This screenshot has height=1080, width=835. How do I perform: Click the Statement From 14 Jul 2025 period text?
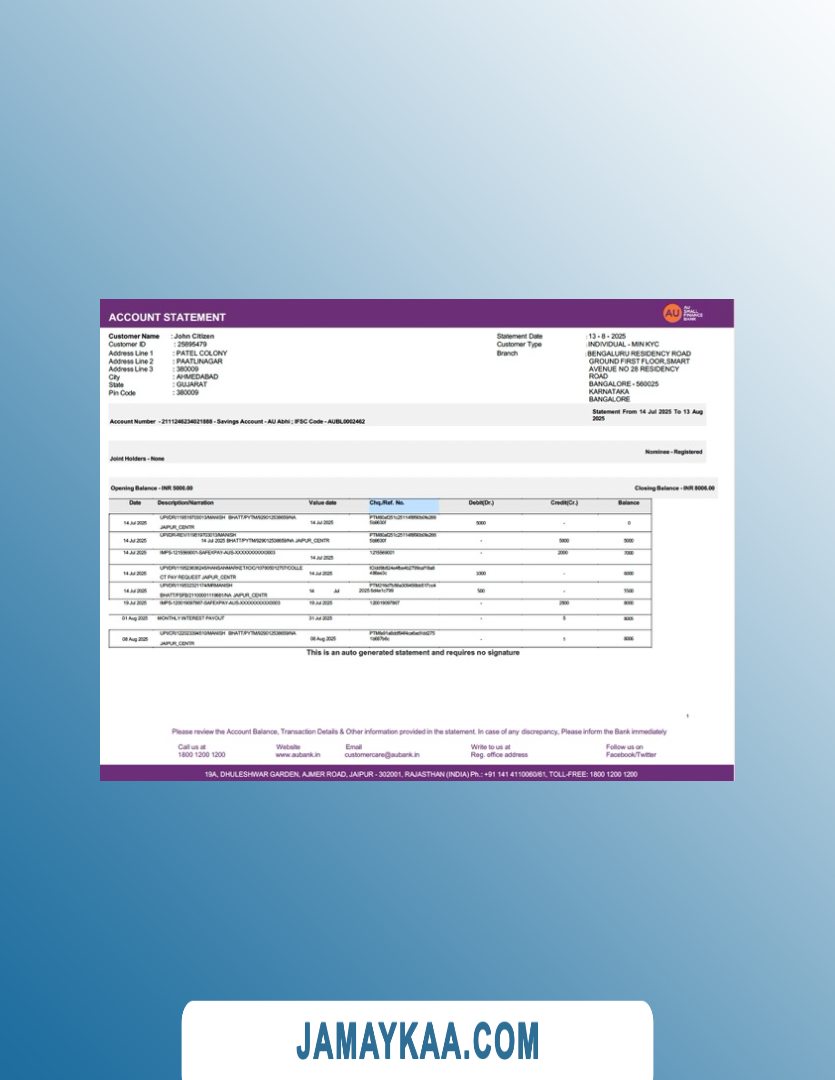(648, 415)
